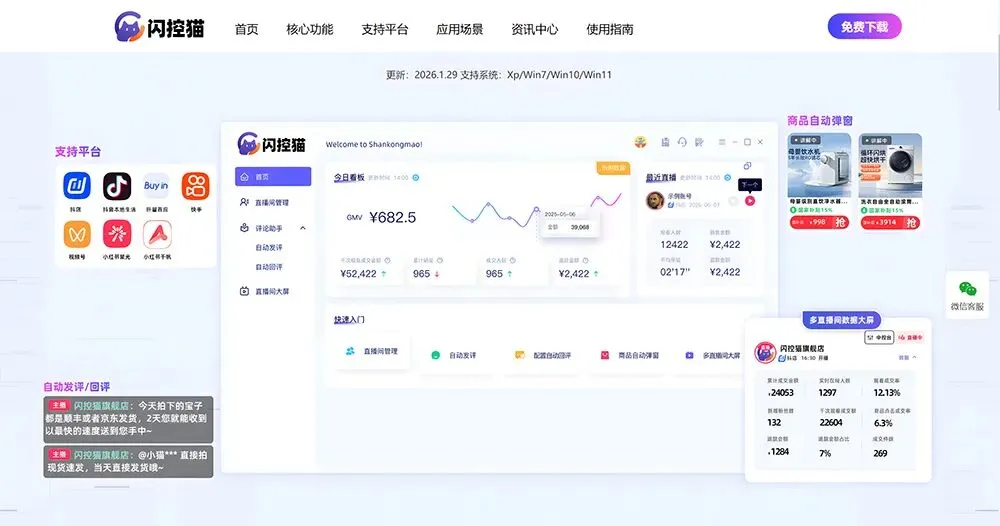This screenshot has height=526, width=1000.
Task: Click the red ¥998 抢 buy button
Action: click(819, 222)
